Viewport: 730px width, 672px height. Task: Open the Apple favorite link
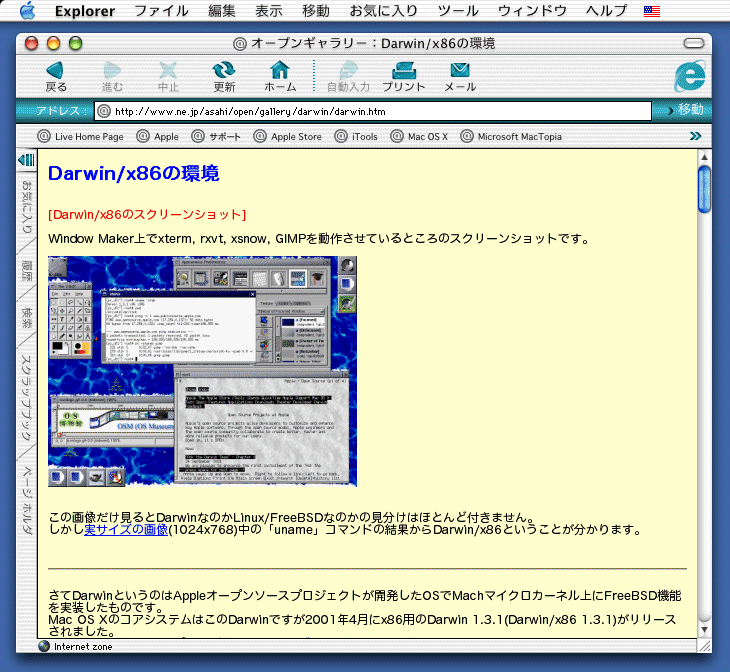(x=157, y=136)
